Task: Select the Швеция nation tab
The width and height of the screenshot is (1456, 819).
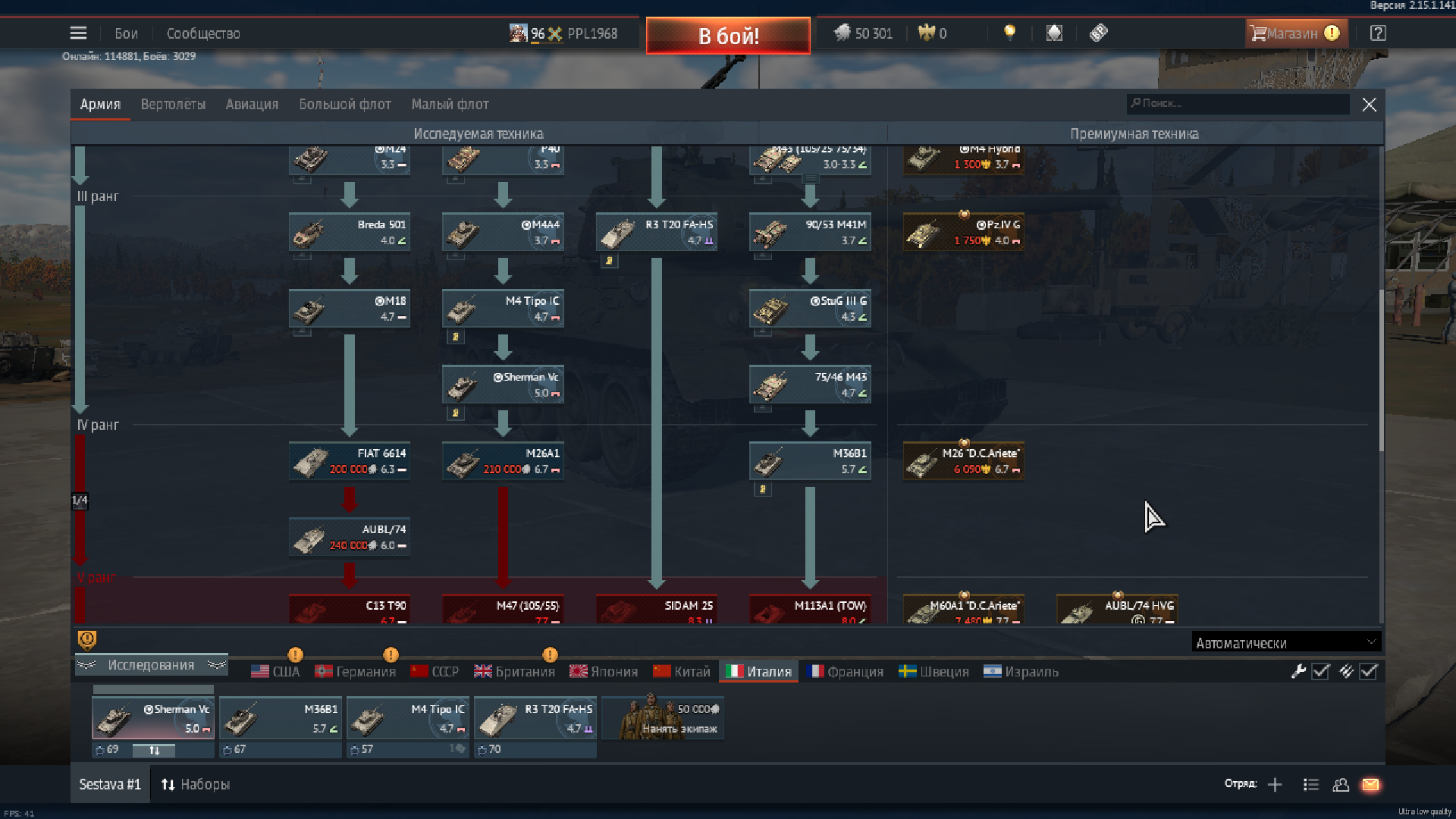Action: coord(934,672)
